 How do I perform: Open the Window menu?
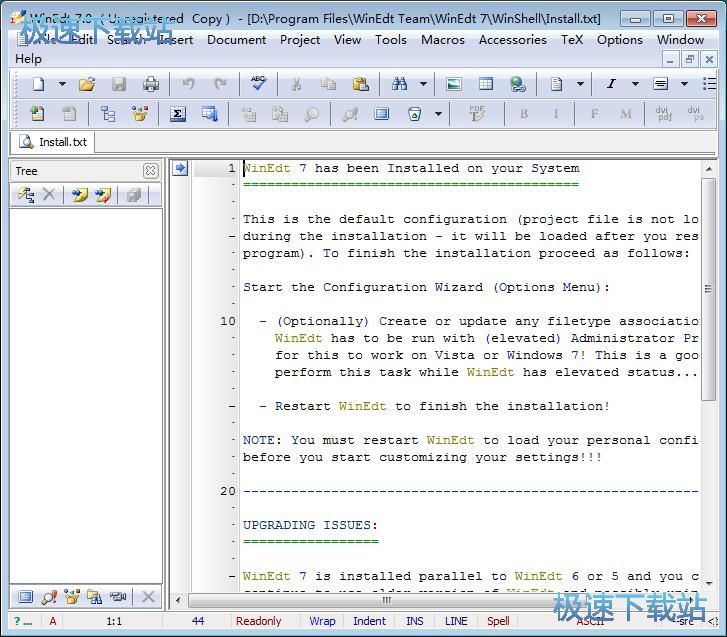click(681, 40)
